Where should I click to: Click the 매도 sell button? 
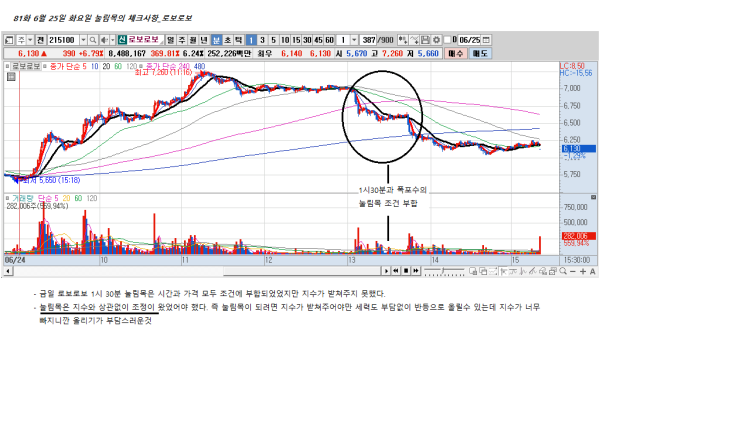coord(480,54)
